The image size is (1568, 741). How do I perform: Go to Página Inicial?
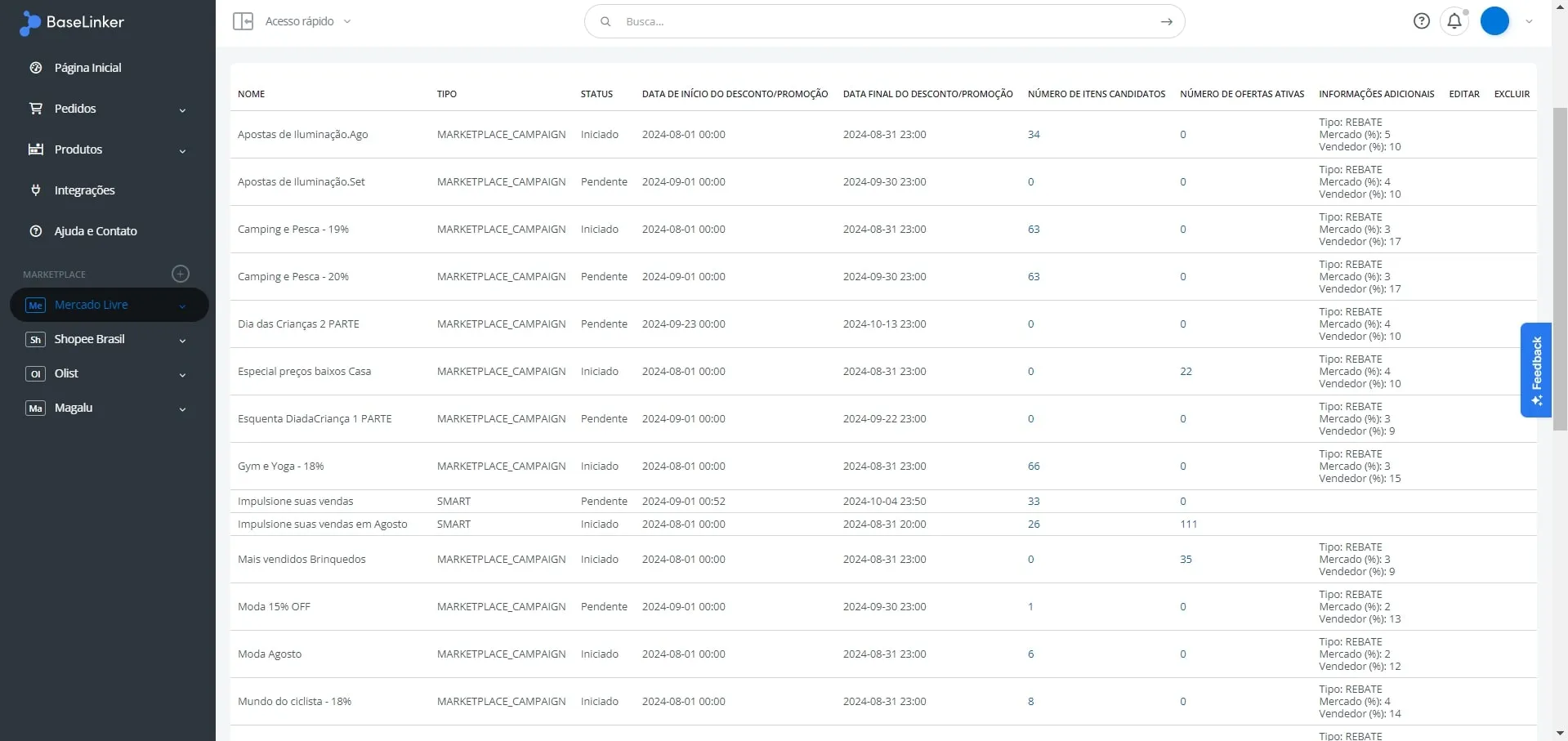pyautogui.click(x=87, y=68)
